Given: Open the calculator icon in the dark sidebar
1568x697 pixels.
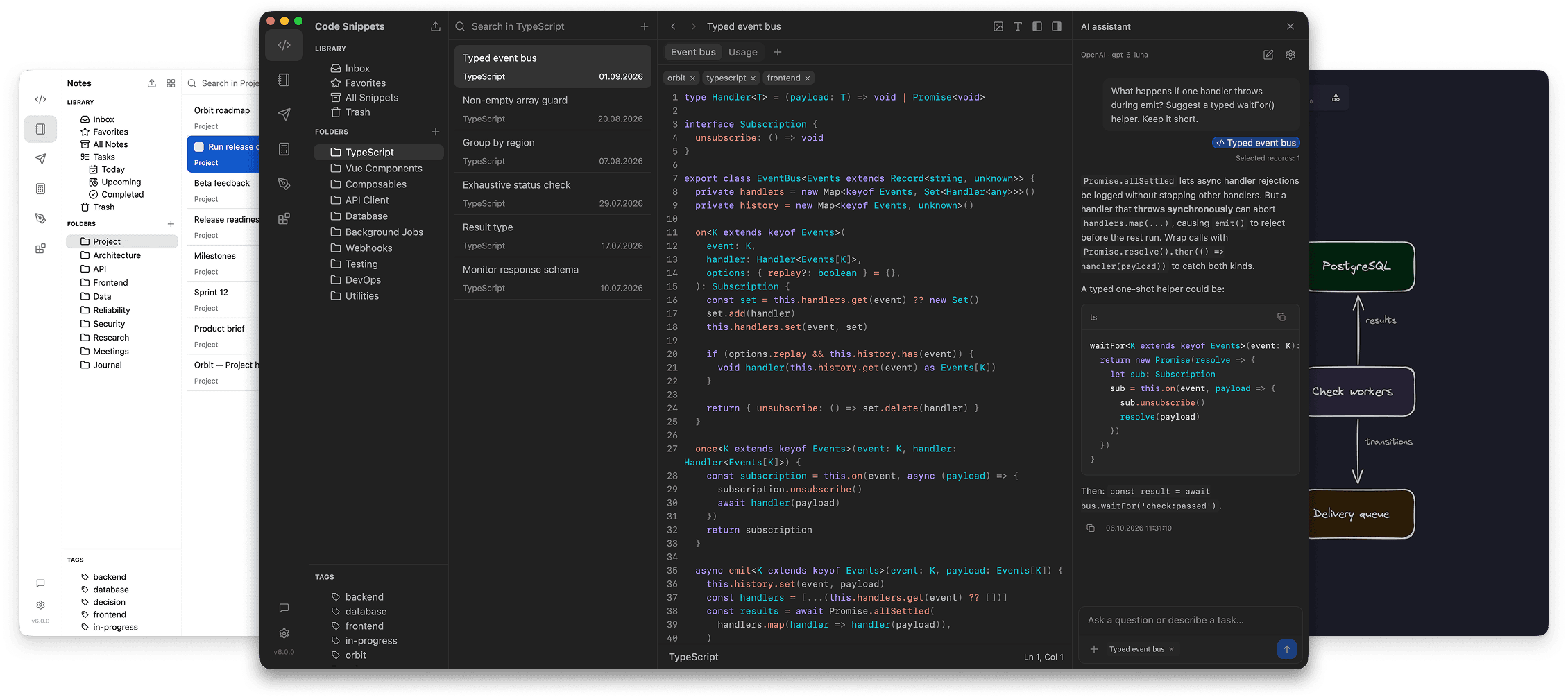Looking at the screenshot, I should (x=284, y=149).
